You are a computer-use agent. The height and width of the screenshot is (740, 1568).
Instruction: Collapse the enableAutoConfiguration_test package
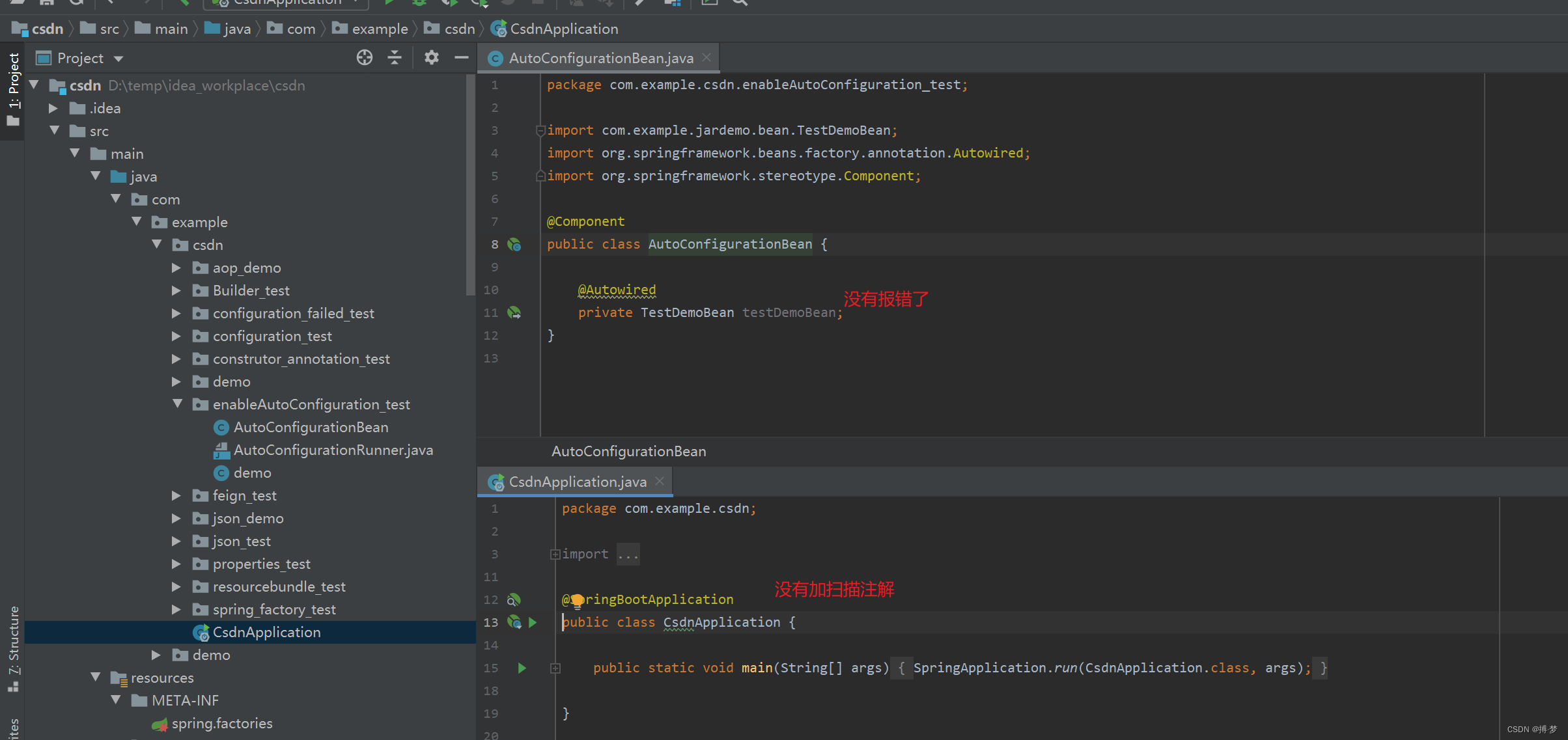177,404
